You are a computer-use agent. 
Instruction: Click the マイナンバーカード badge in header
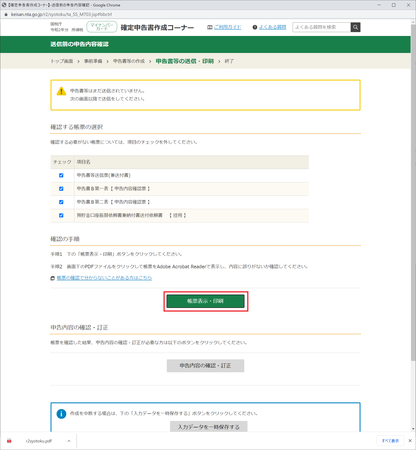102,27
